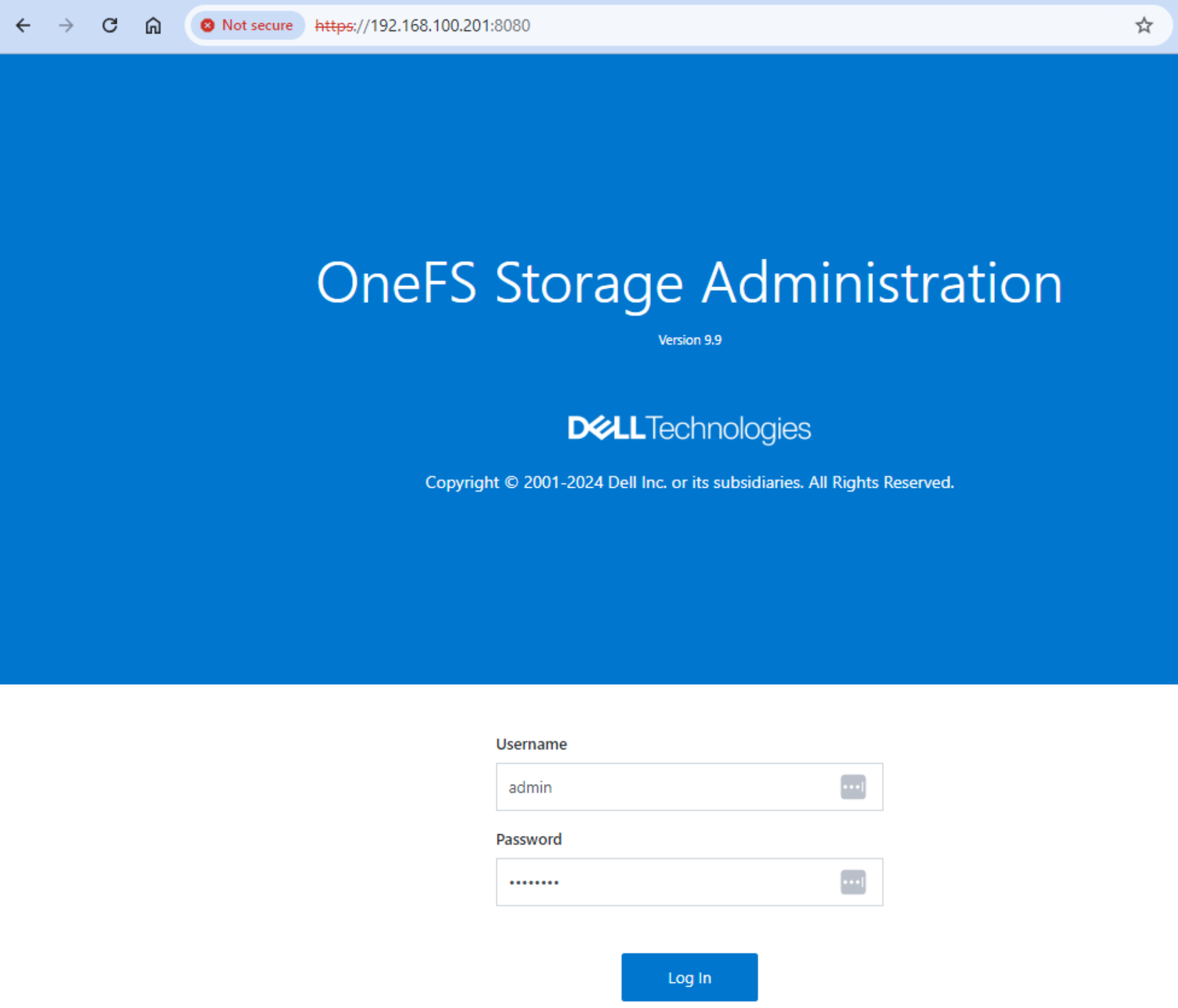Open password manager icon in Password field
The height and width of the screenshot is (1008, 1178).
pos(853,882)
